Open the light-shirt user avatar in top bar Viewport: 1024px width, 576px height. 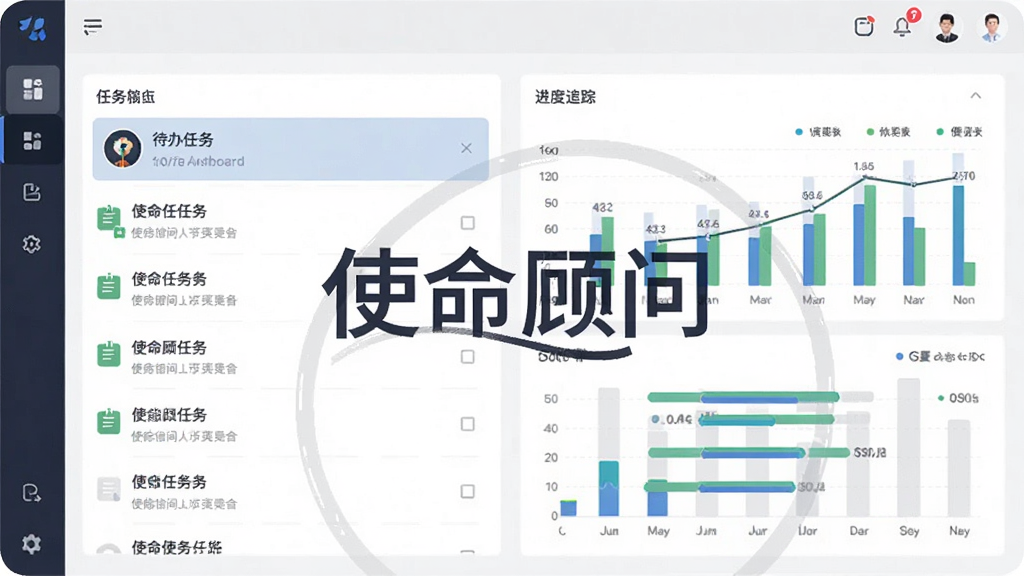point(991,28)
